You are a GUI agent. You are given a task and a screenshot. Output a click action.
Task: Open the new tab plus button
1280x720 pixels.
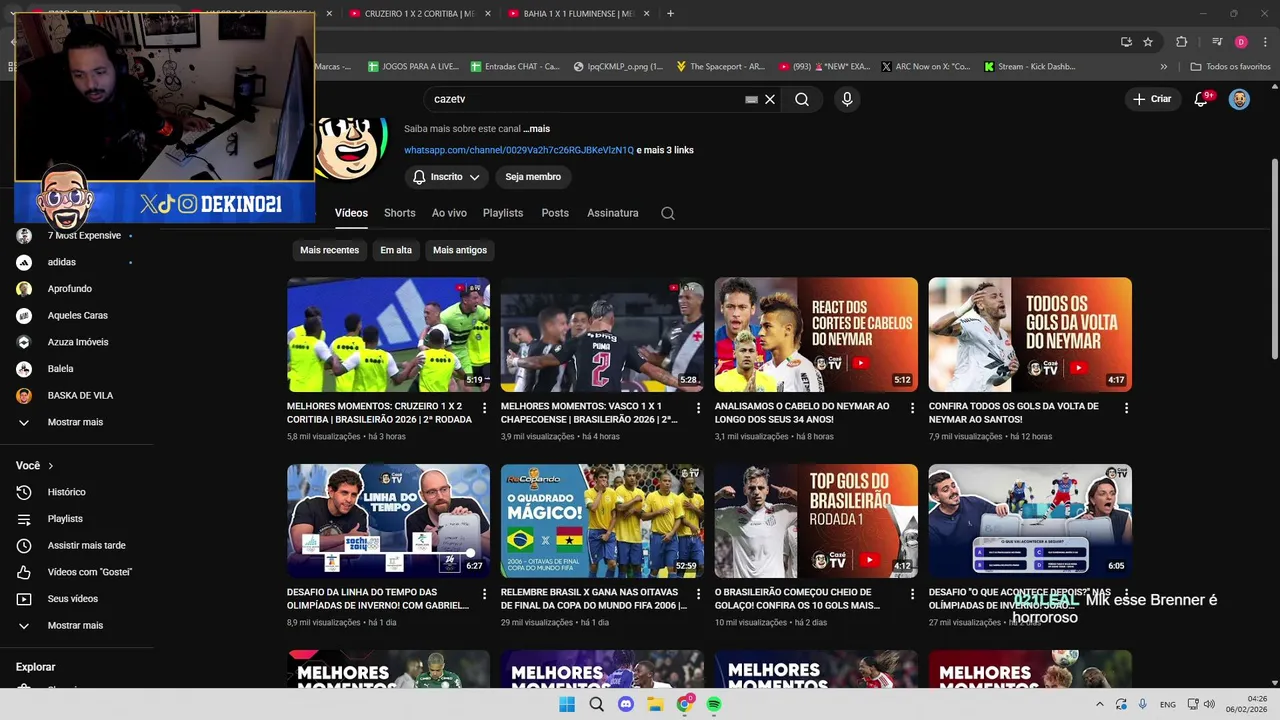click(x=670, y=13)
